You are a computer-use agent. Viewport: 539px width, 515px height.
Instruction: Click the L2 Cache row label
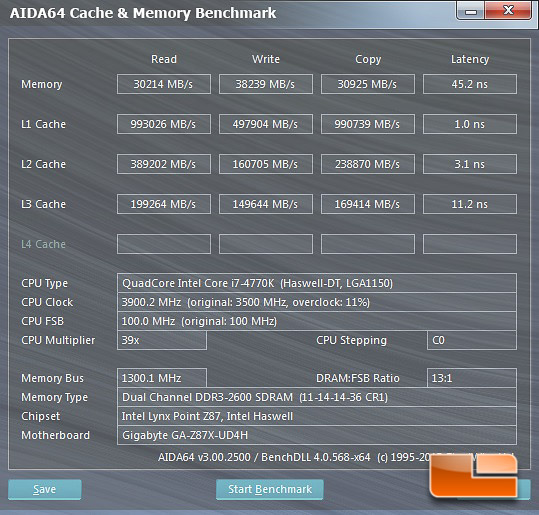pos(43,164)
